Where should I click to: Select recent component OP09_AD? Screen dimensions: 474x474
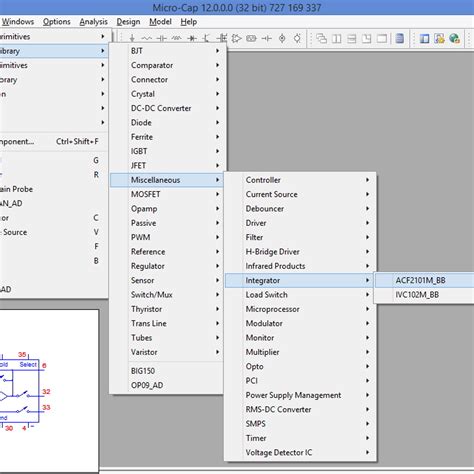click(x=167, y=385)
